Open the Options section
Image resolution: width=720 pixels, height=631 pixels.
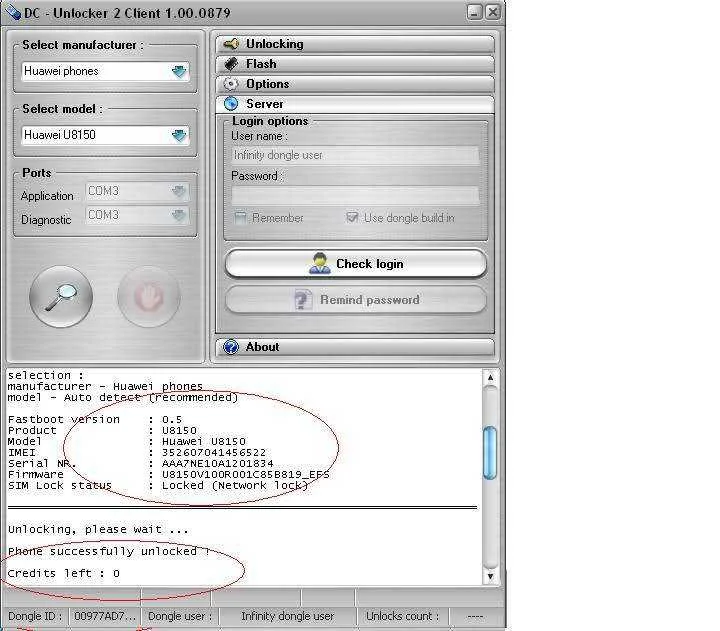point(355,84)
